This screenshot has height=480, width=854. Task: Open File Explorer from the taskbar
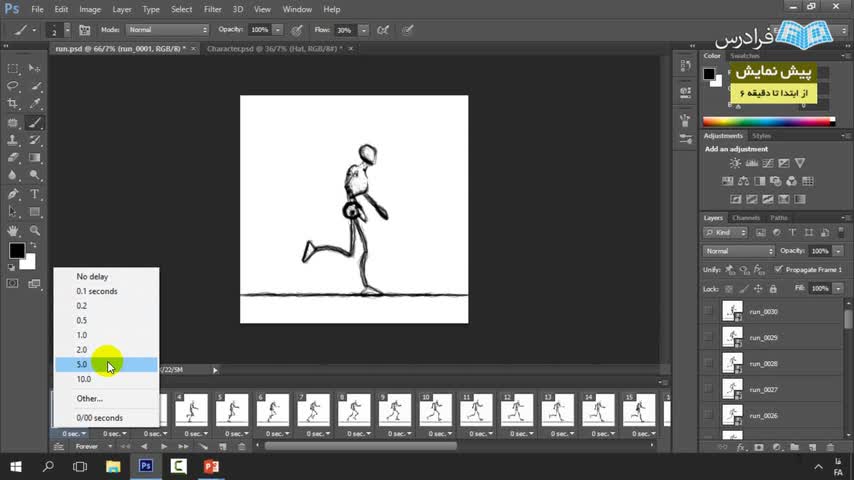113,466
